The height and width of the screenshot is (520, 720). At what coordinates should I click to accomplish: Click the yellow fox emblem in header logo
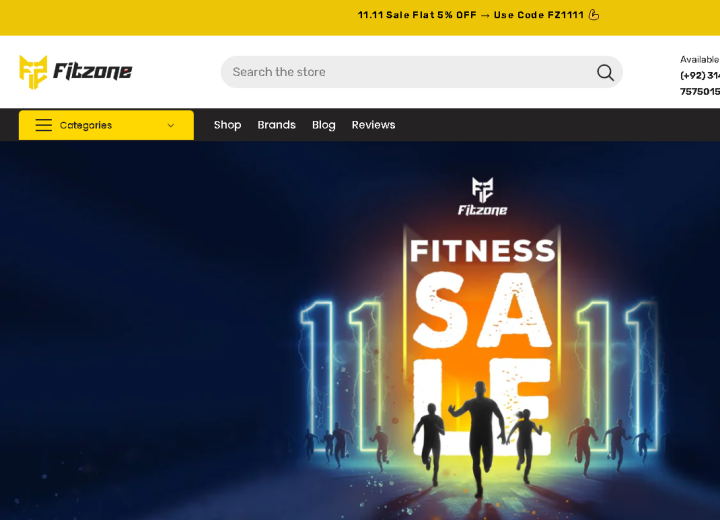tap(33, 72)
